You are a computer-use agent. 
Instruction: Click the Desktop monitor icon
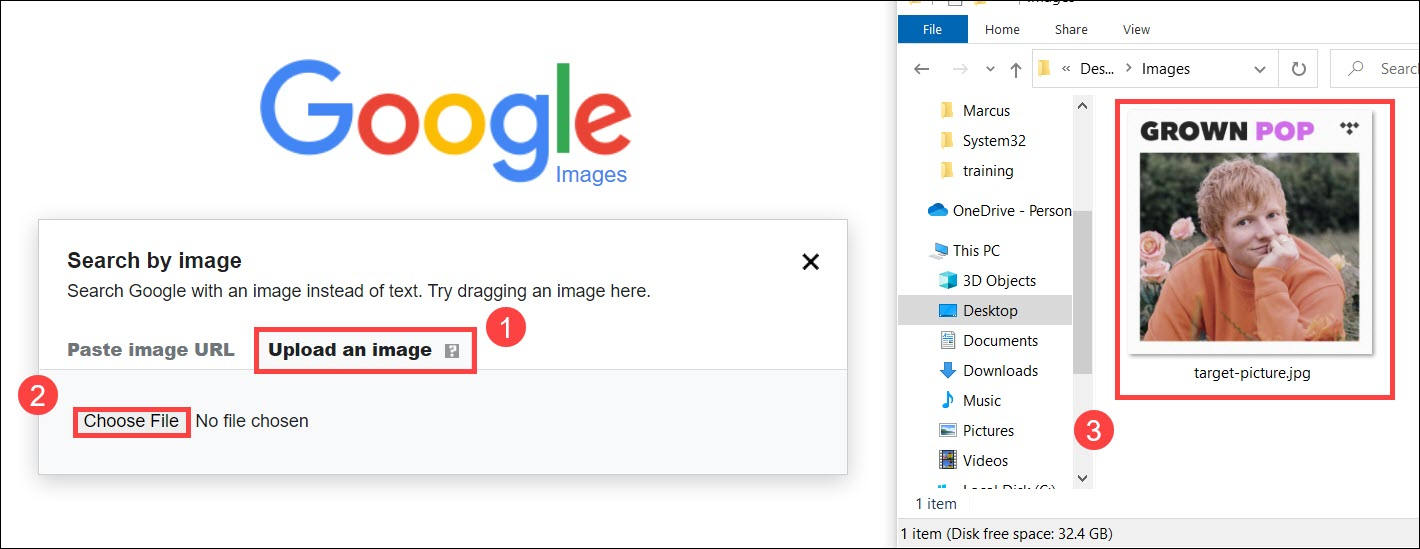[x=948, y=311]
